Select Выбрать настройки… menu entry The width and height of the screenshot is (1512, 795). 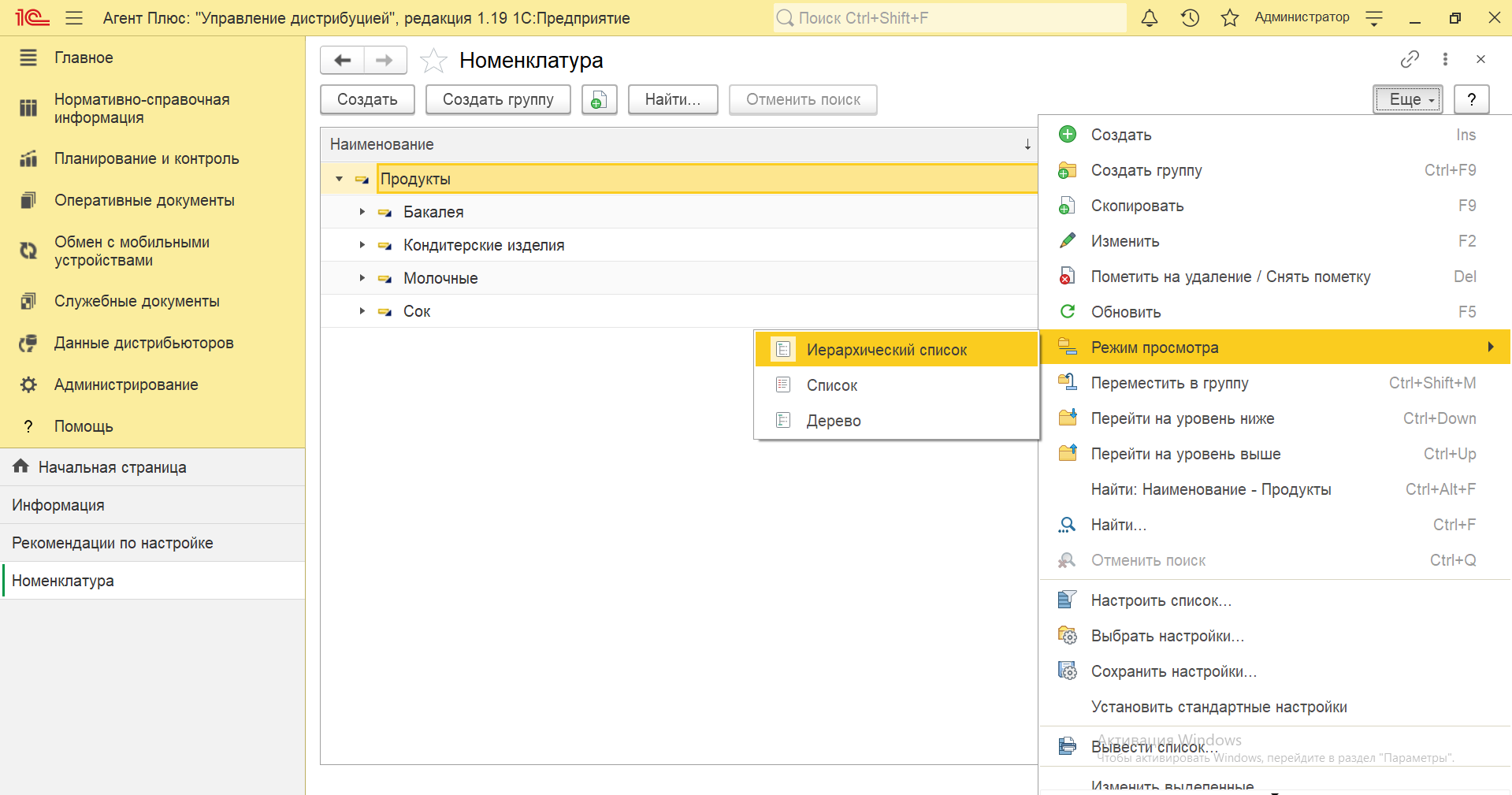tap(1276, 636)
